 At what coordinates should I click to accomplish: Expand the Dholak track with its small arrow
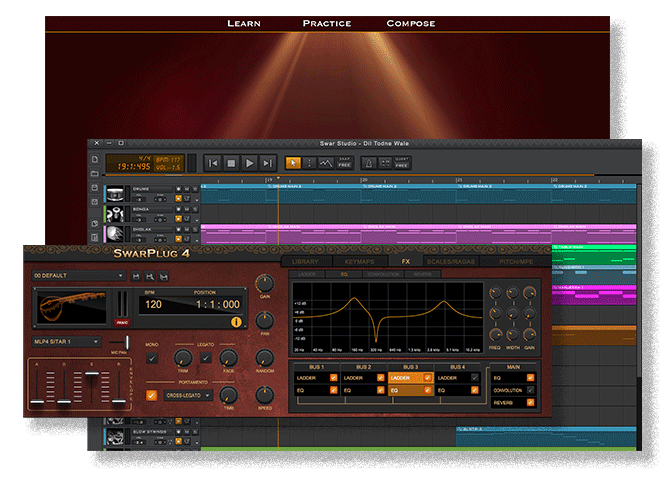197,240
